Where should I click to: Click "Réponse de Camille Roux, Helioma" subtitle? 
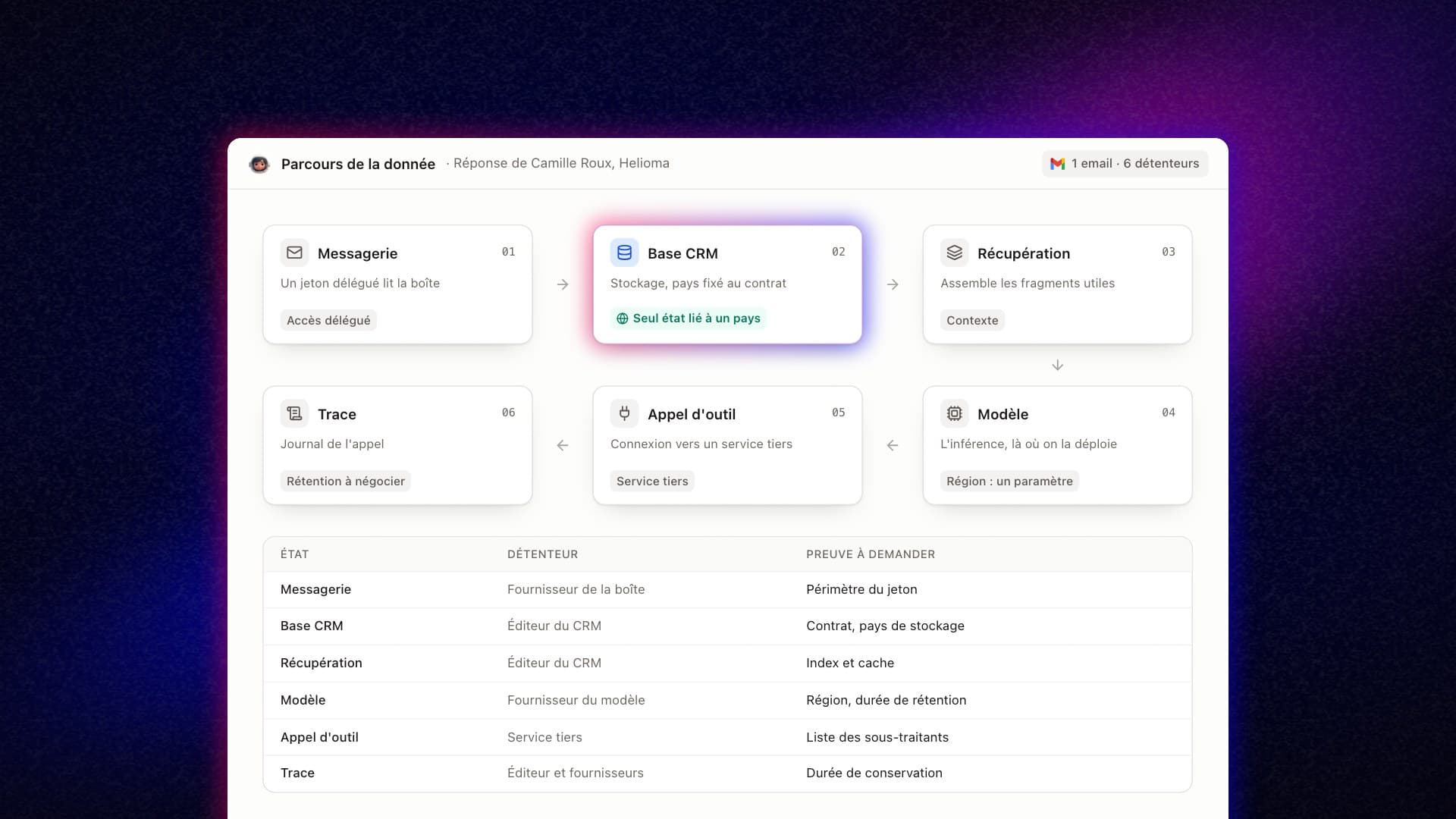561,163
